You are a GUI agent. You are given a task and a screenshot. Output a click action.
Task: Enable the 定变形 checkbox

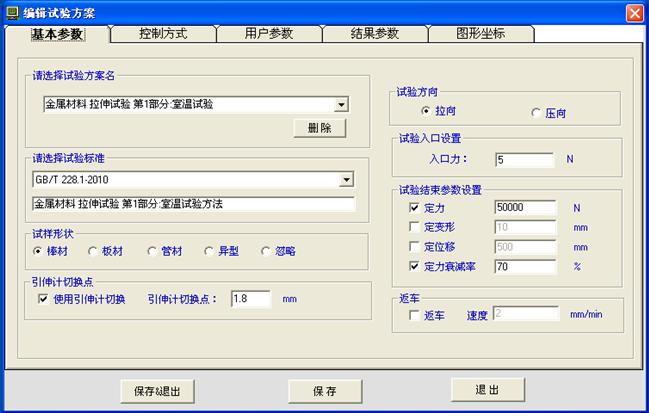coord(415,227)
